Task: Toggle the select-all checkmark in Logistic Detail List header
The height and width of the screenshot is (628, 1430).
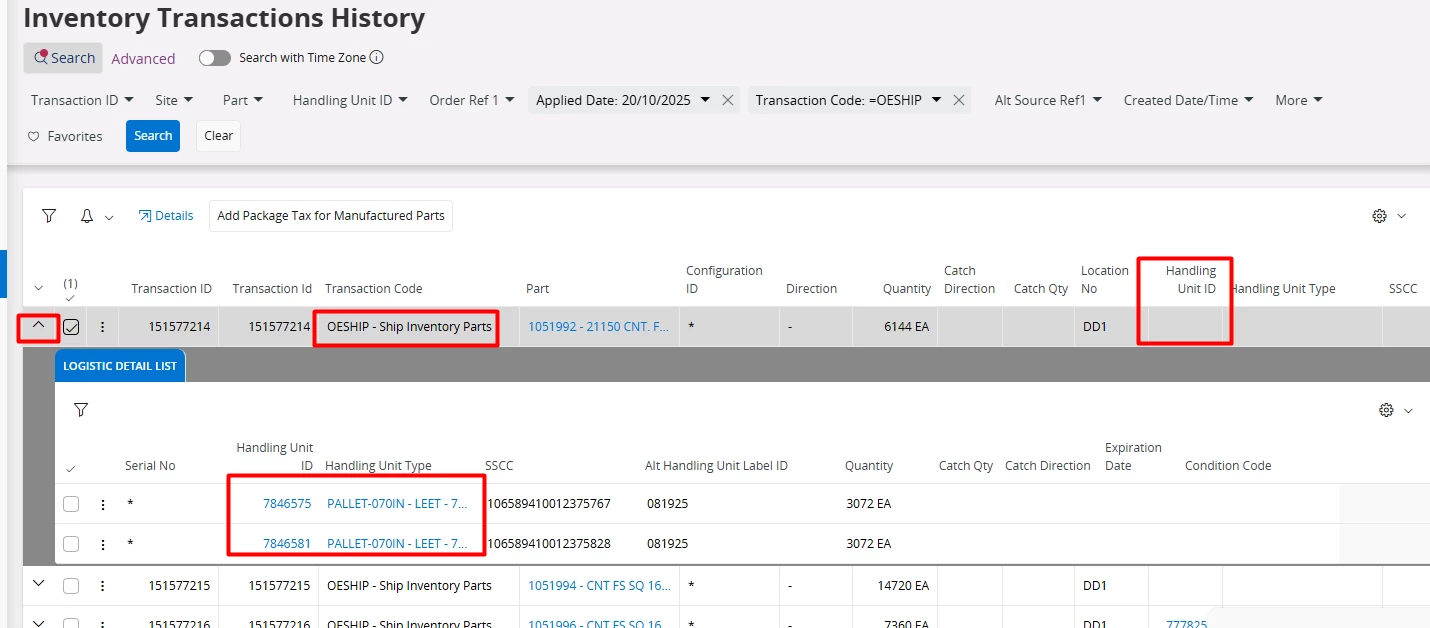Action: coord(70,469)
